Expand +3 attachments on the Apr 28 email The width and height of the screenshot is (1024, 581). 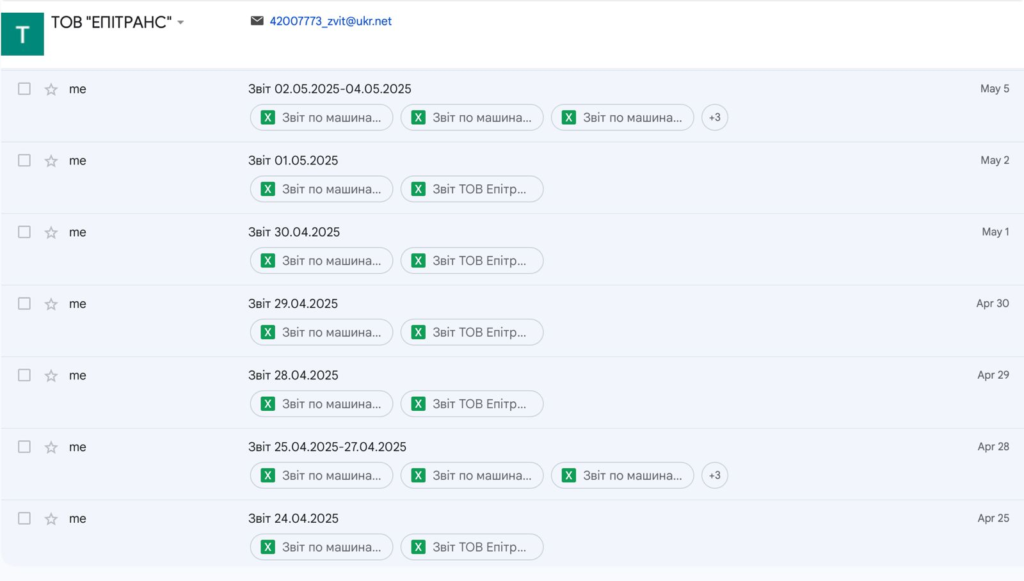click(714, 476)
